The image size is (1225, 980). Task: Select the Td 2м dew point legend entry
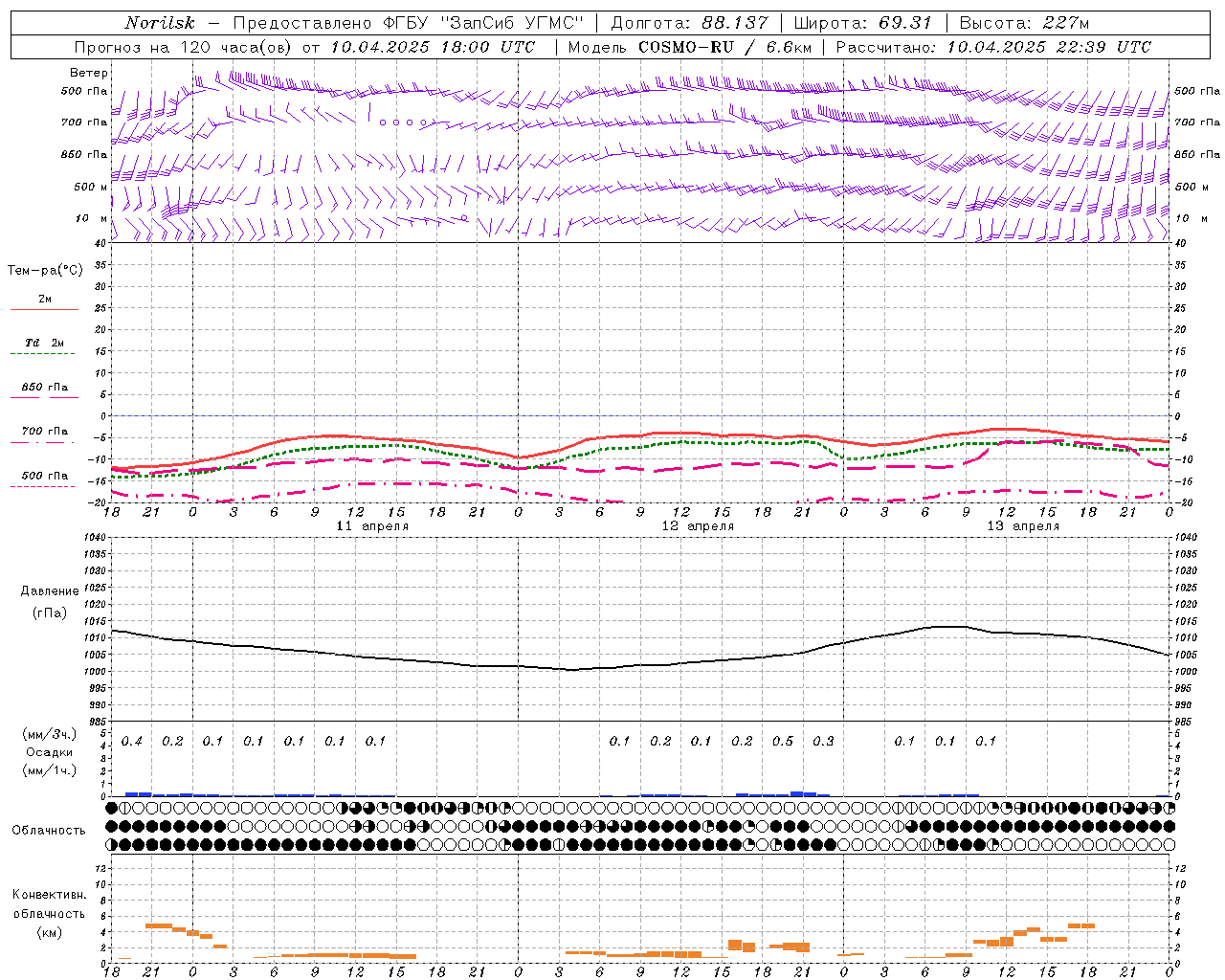point(45,343)
